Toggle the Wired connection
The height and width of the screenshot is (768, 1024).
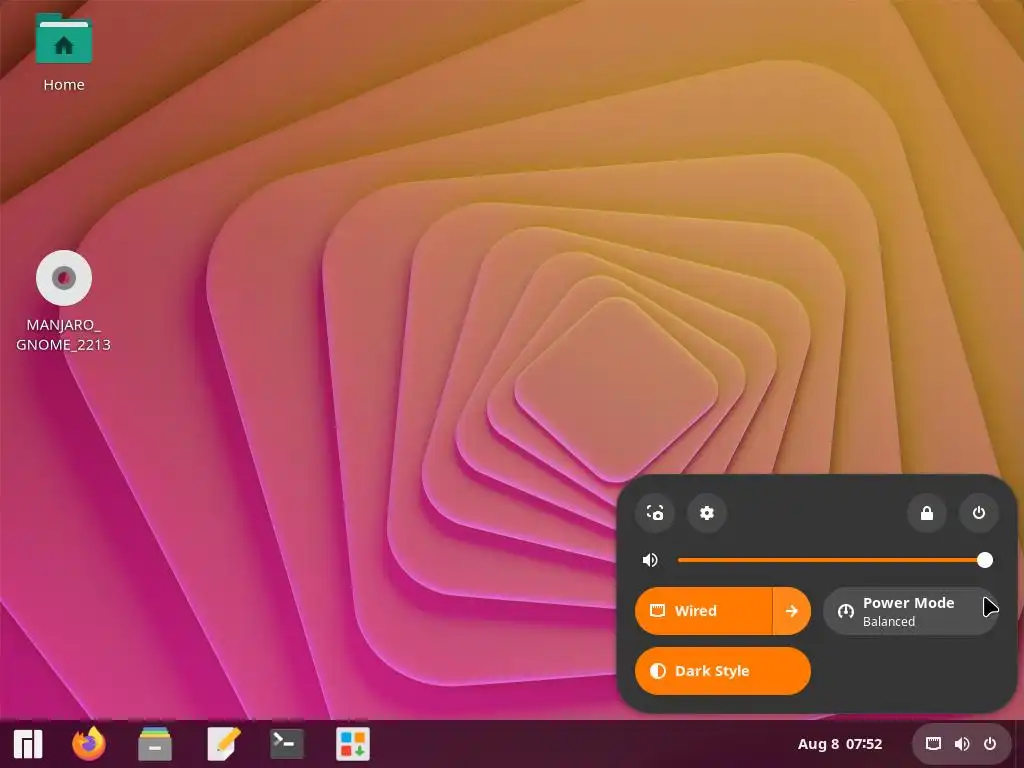703,611
